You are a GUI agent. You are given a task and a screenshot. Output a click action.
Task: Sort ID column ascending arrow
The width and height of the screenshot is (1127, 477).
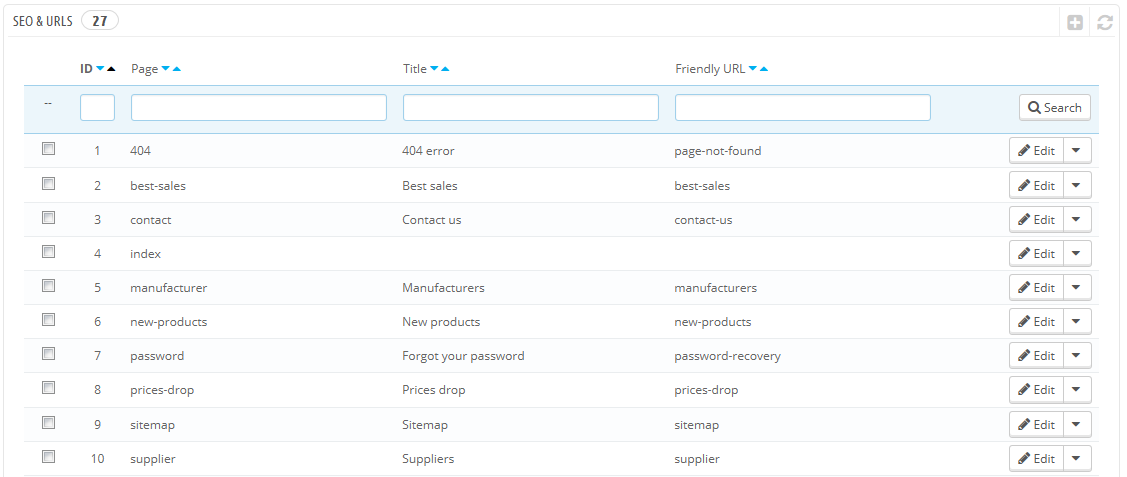click(111, 69)
